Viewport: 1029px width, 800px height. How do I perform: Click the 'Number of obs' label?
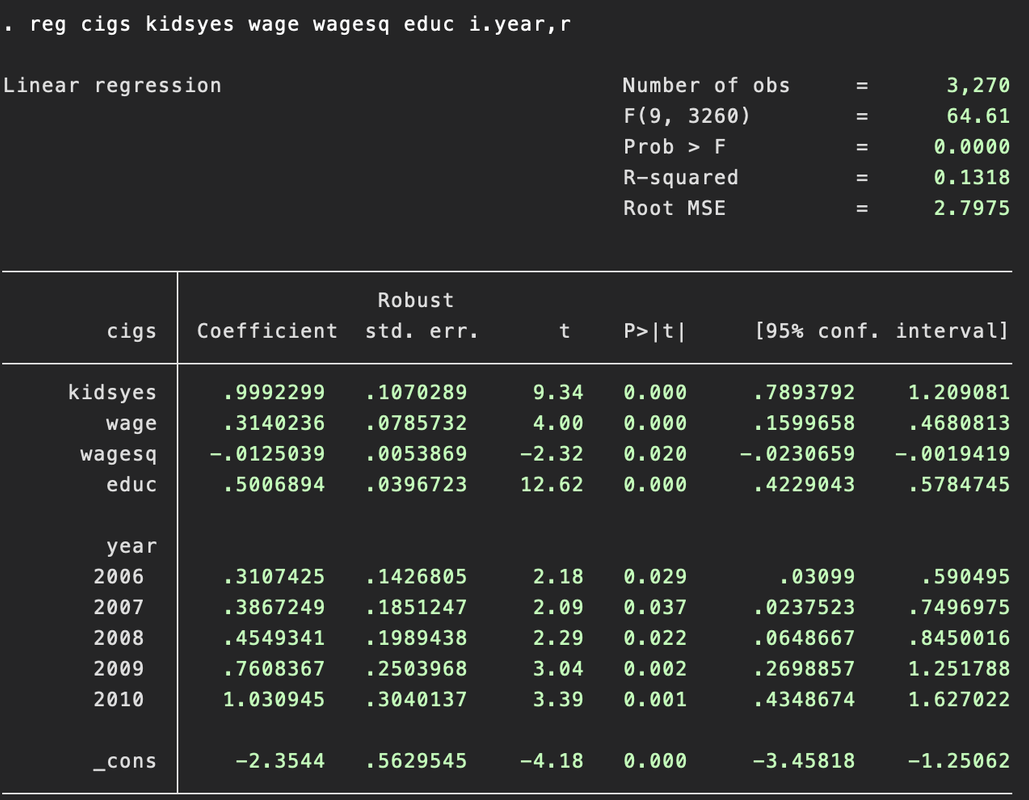tap(706, 85)
